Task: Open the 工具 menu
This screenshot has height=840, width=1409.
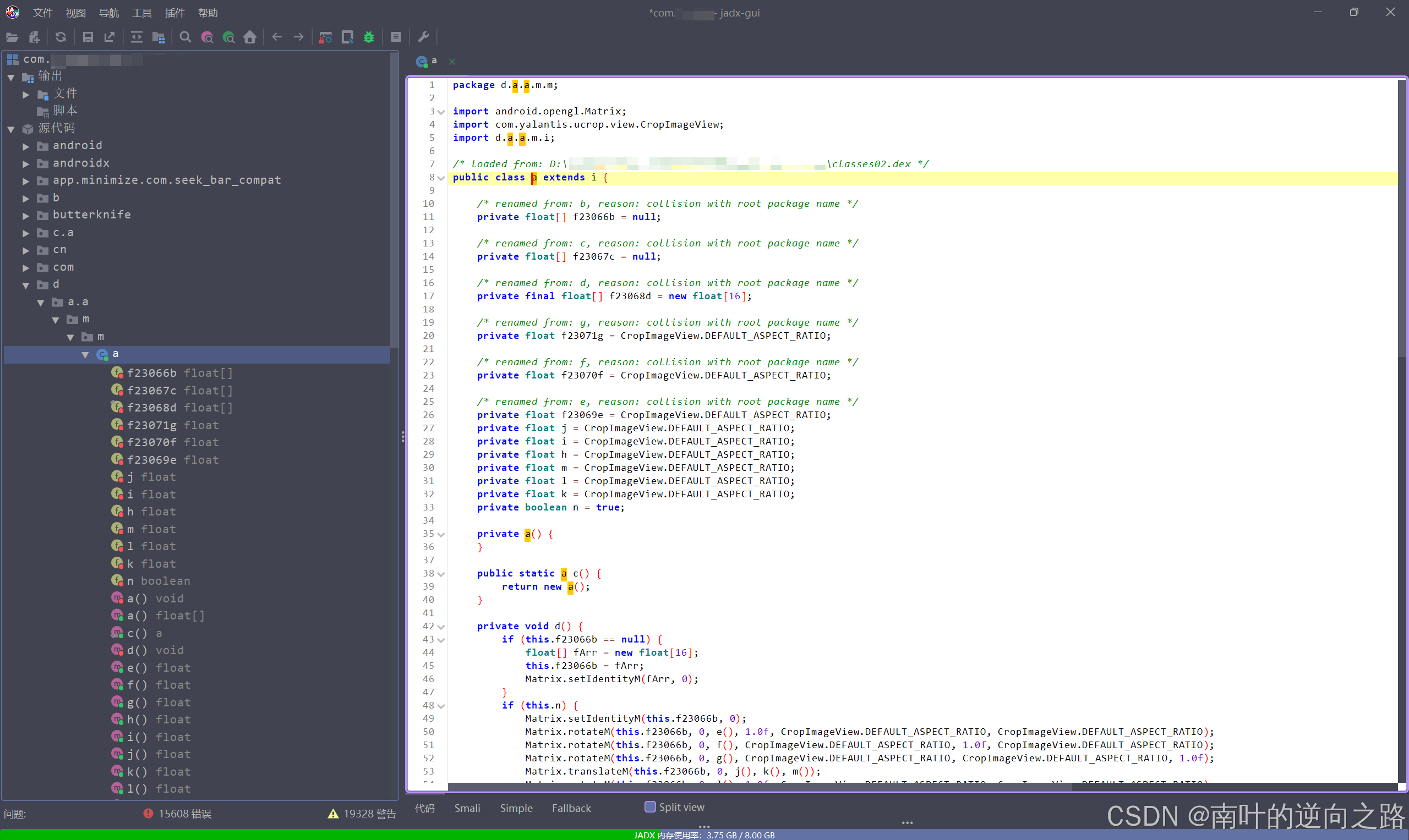Action: [141, 13]
